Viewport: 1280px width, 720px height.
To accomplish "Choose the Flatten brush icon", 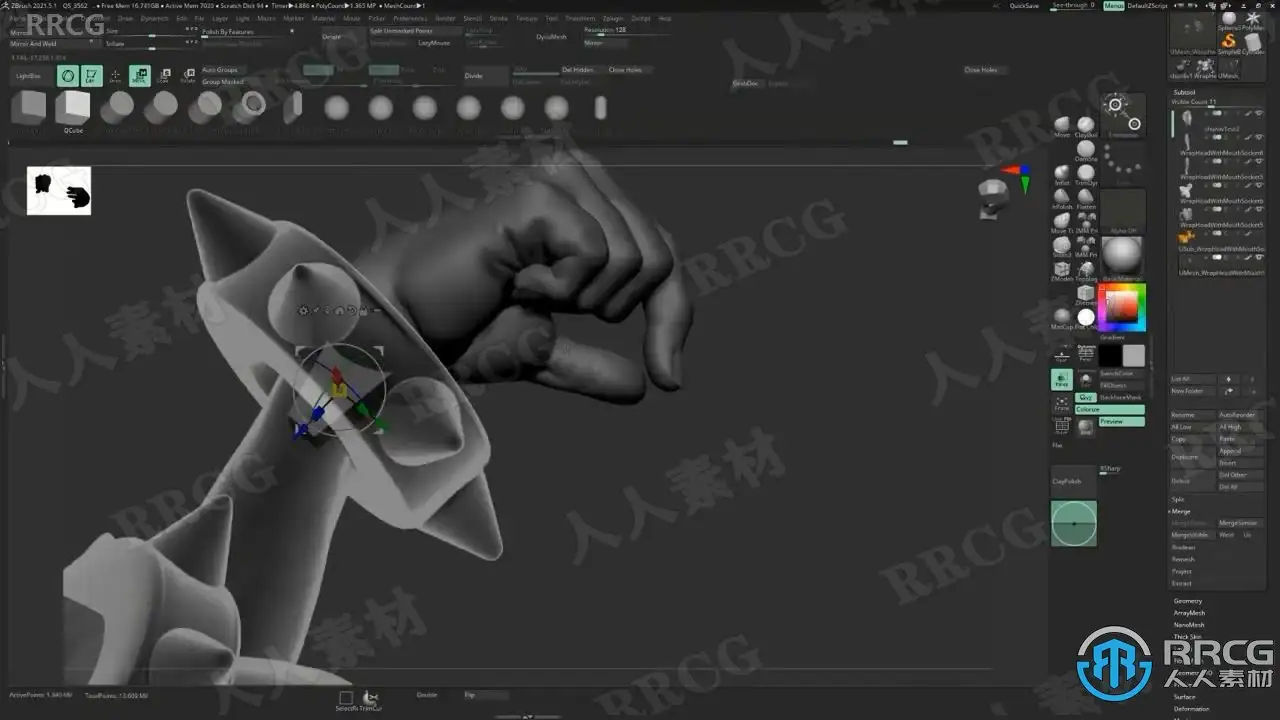I will tap(1086, 199).
